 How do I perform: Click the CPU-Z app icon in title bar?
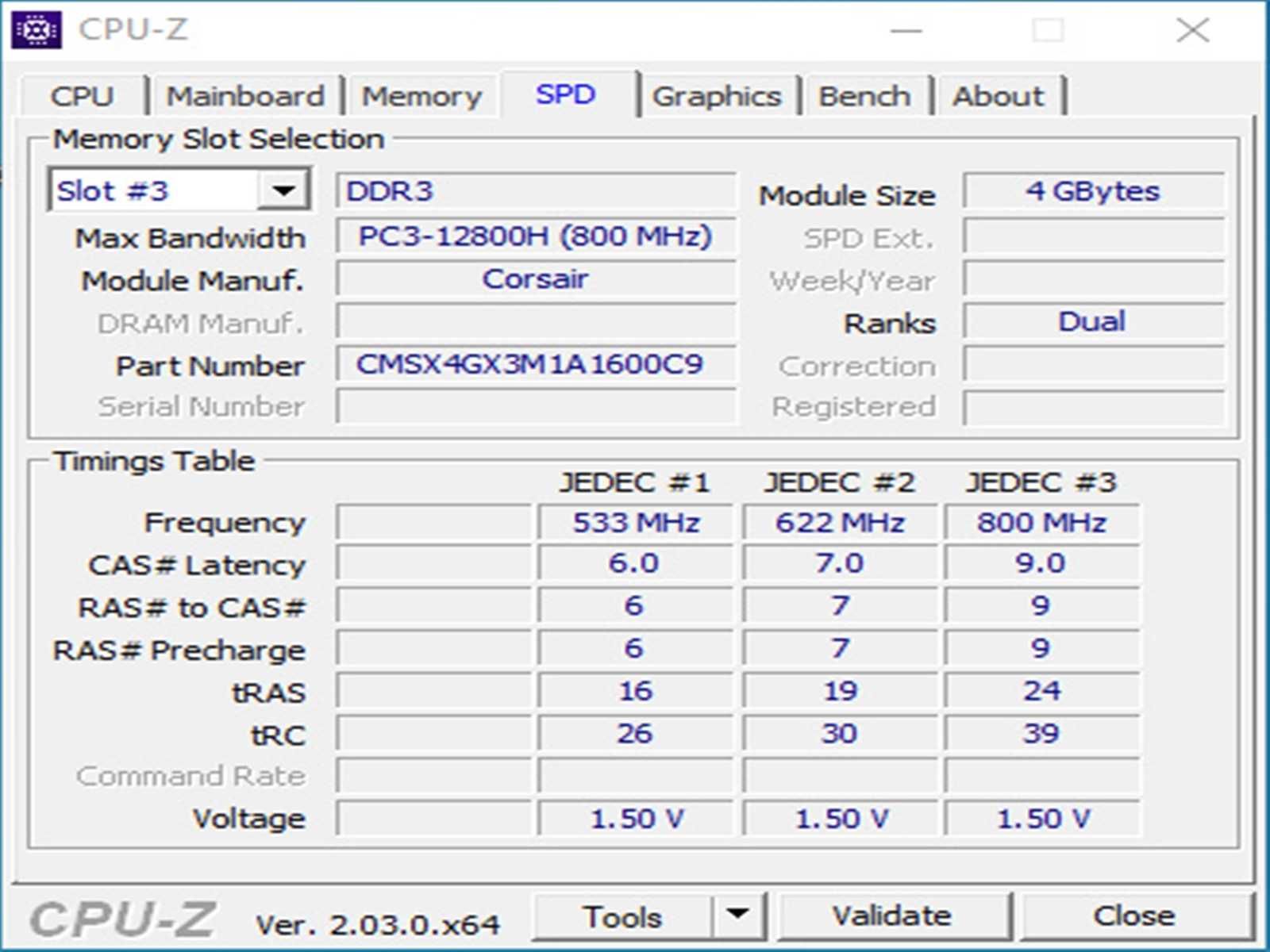[x=36, y=30]
